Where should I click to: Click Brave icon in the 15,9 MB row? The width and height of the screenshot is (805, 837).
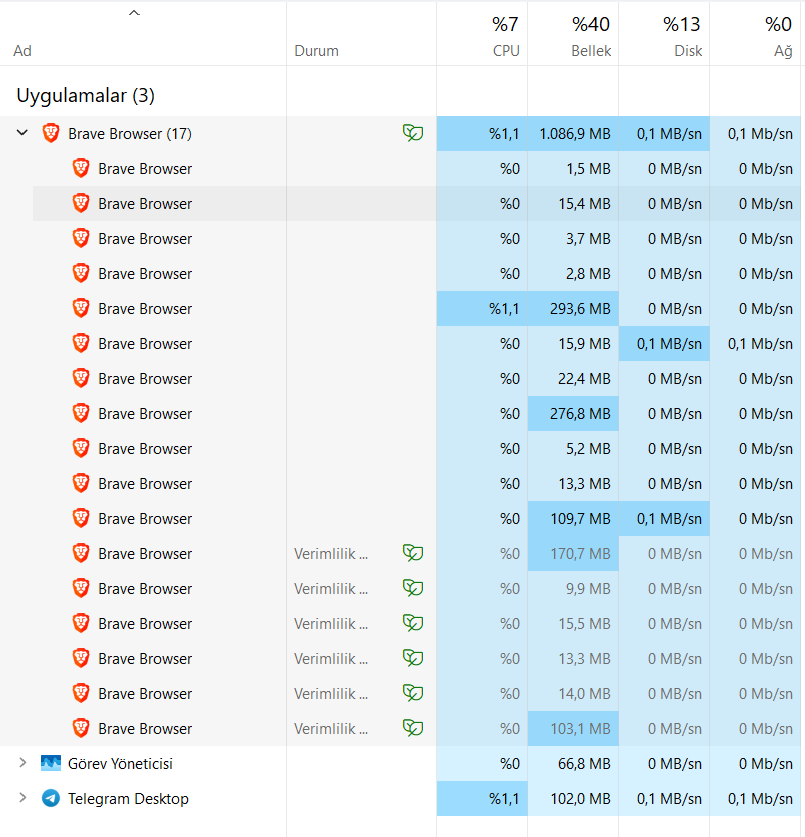[x=81, y=343]
